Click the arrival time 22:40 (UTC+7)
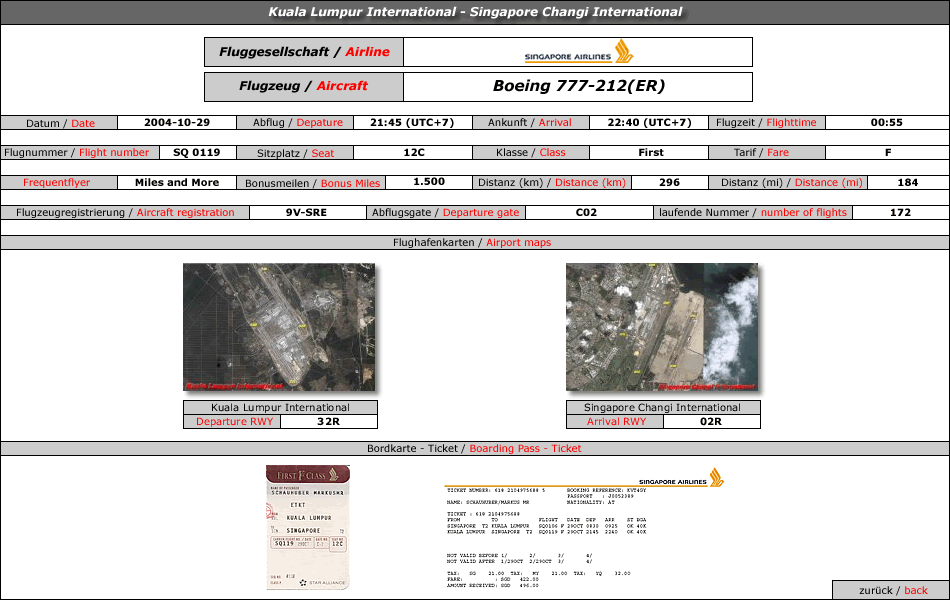 pyautogui.click(x=649, y=122)
